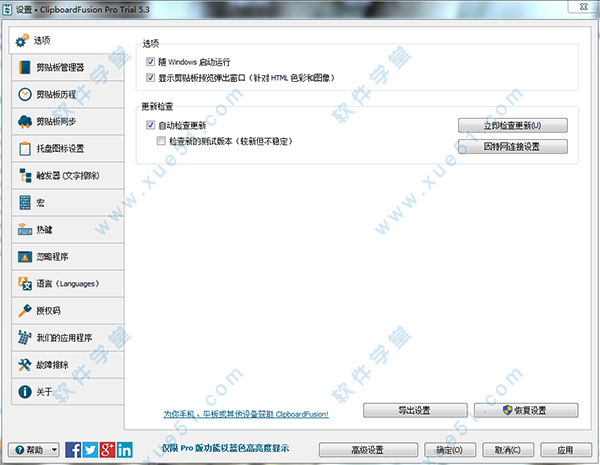The height and width of the screenshot is (465, 600).
Task: Go to the 忽略程序 tab
Action: point(68,256)
